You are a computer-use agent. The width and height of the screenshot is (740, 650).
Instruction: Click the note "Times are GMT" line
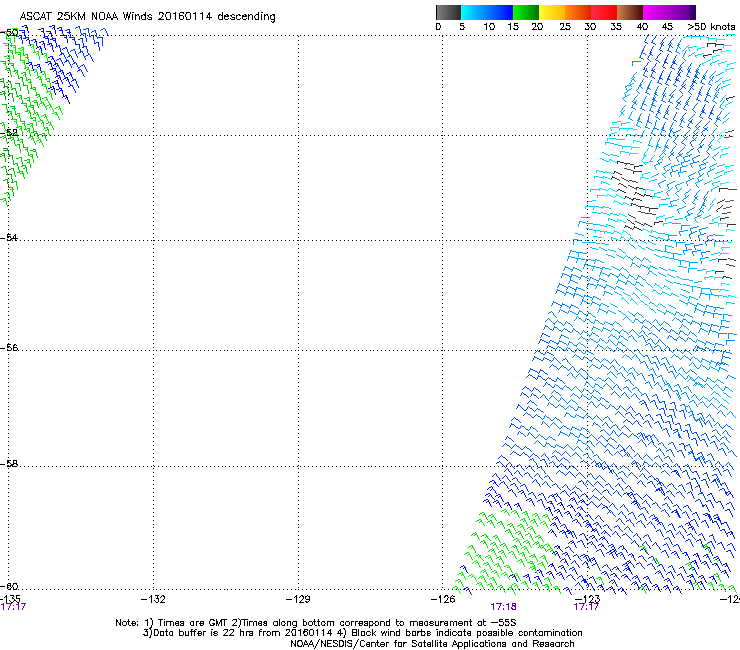click(x=316, y=623)
